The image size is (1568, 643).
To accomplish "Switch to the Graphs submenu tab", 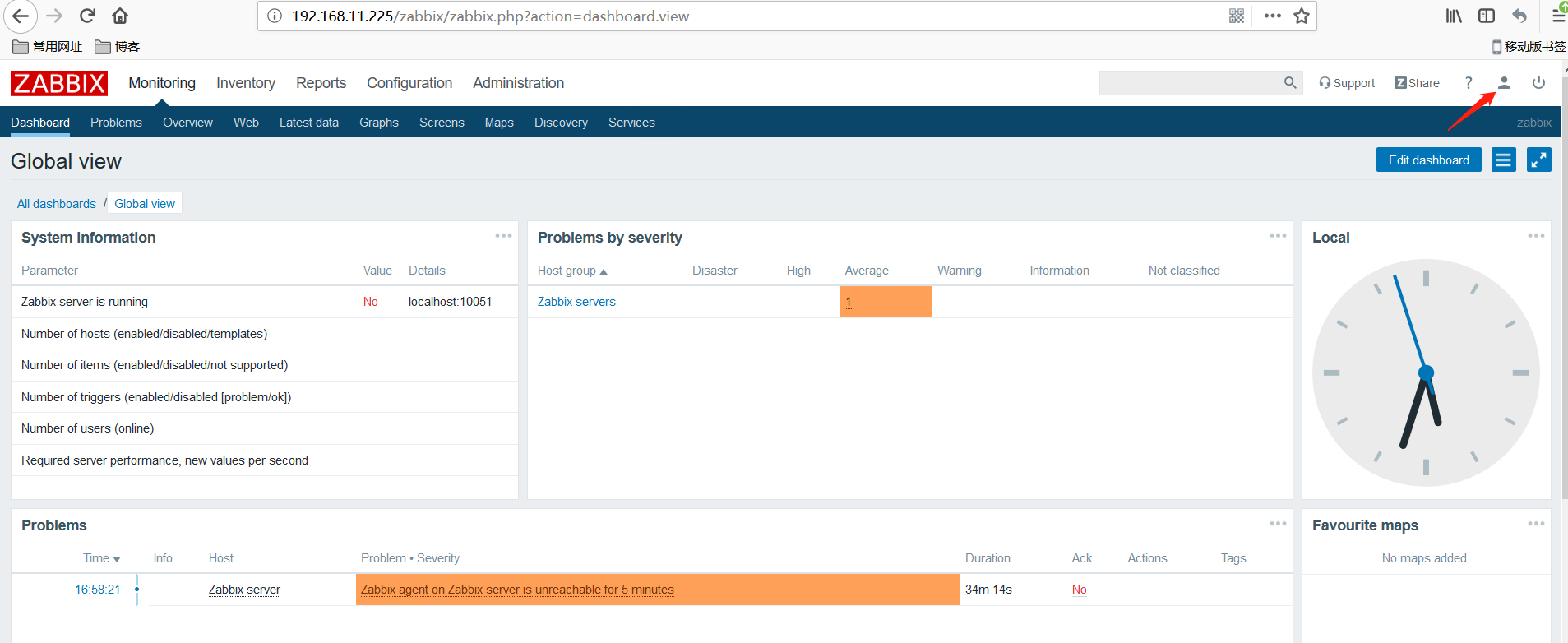I will 379,123.
